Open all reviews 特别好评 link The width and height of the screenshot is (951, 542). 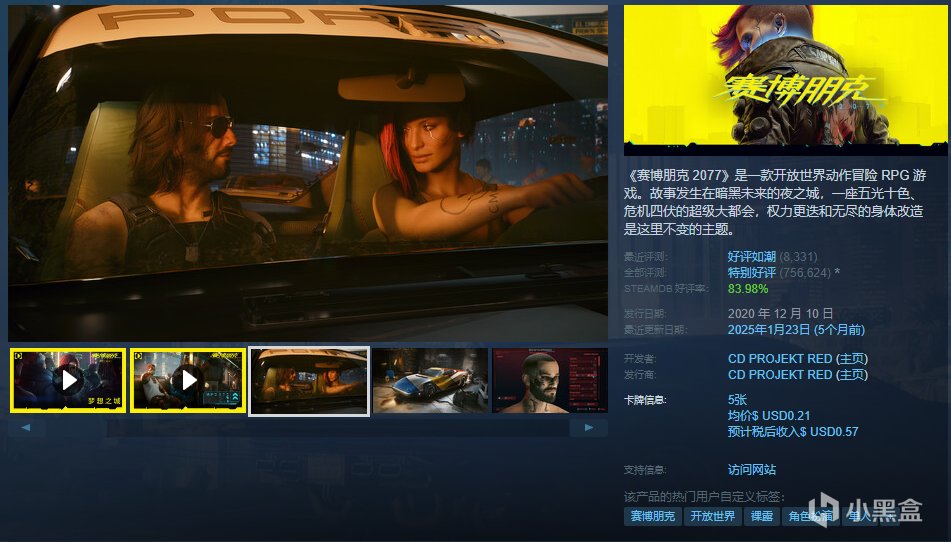click(x=751, y=273)
